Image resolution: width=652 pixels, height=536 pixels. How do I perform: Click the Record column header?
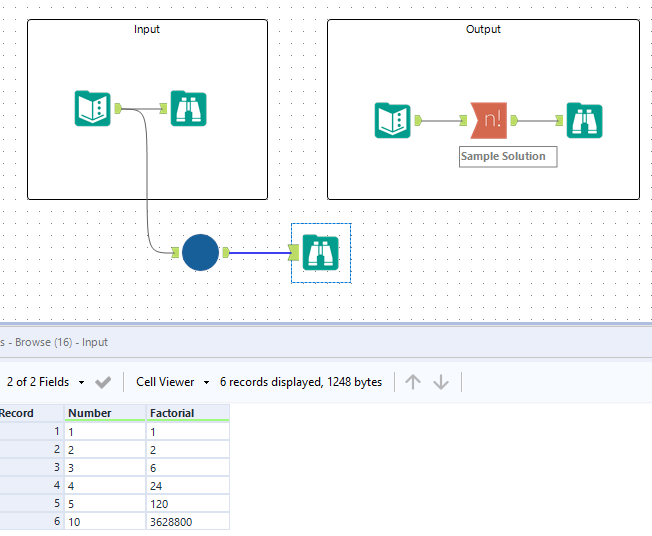tap(18, 413)
